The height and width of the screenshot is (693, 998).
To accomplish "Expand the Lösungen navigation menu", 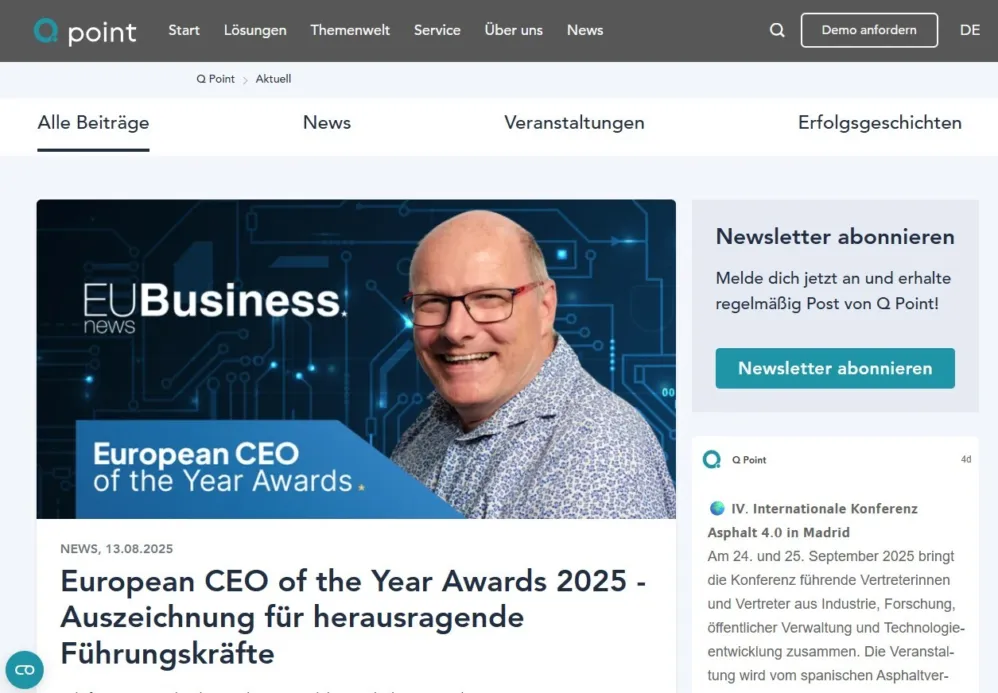I will (255, 30).
